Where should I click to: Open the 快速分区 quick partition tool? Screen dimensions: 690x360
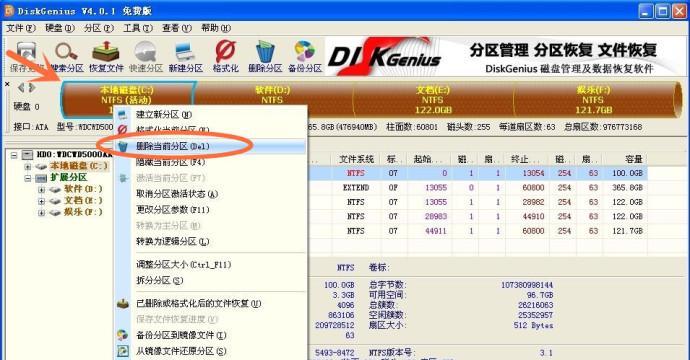(x=146, y=56)
